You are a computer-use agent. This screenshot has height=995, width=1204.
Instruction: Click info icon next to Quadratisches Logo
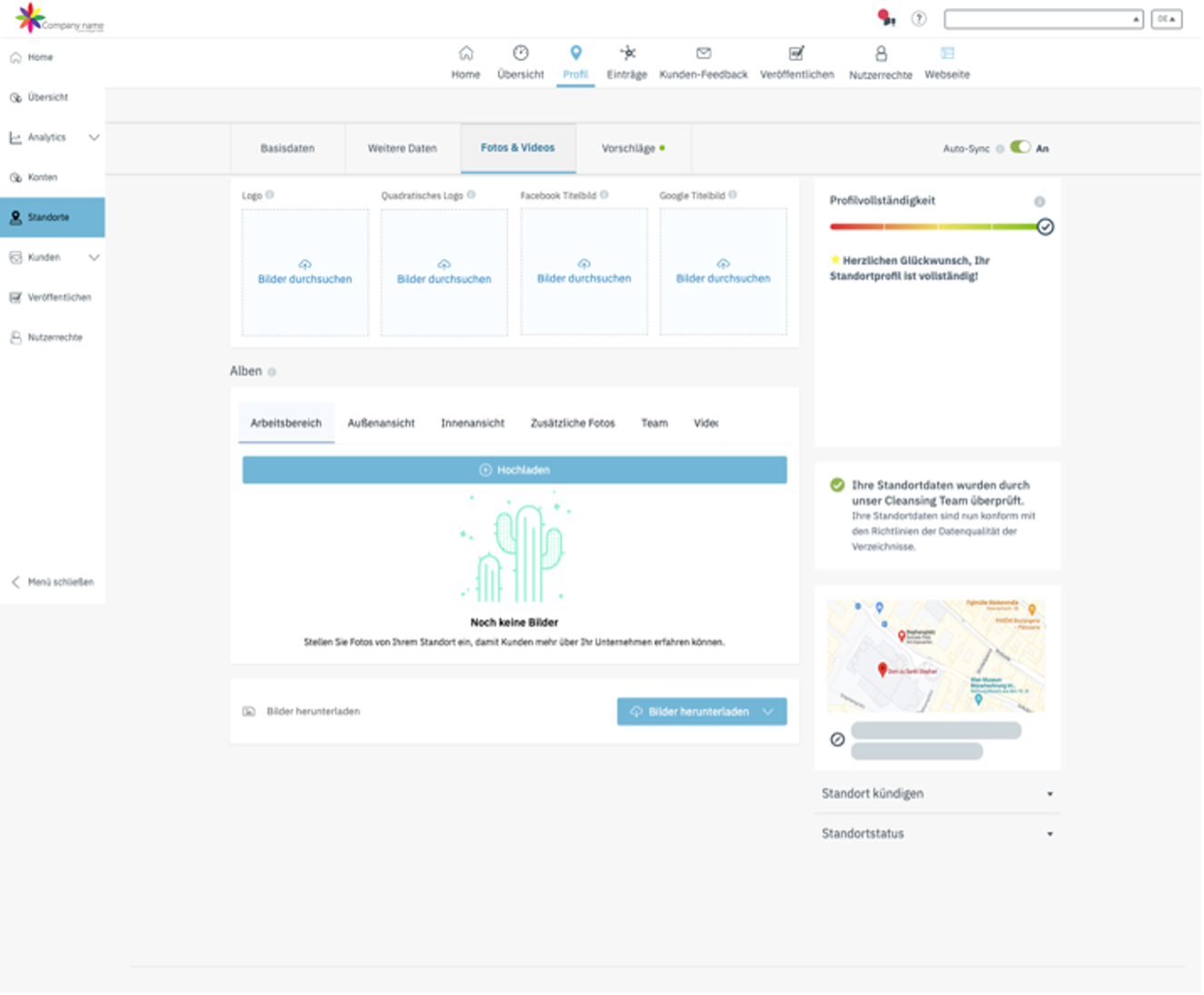472,195
